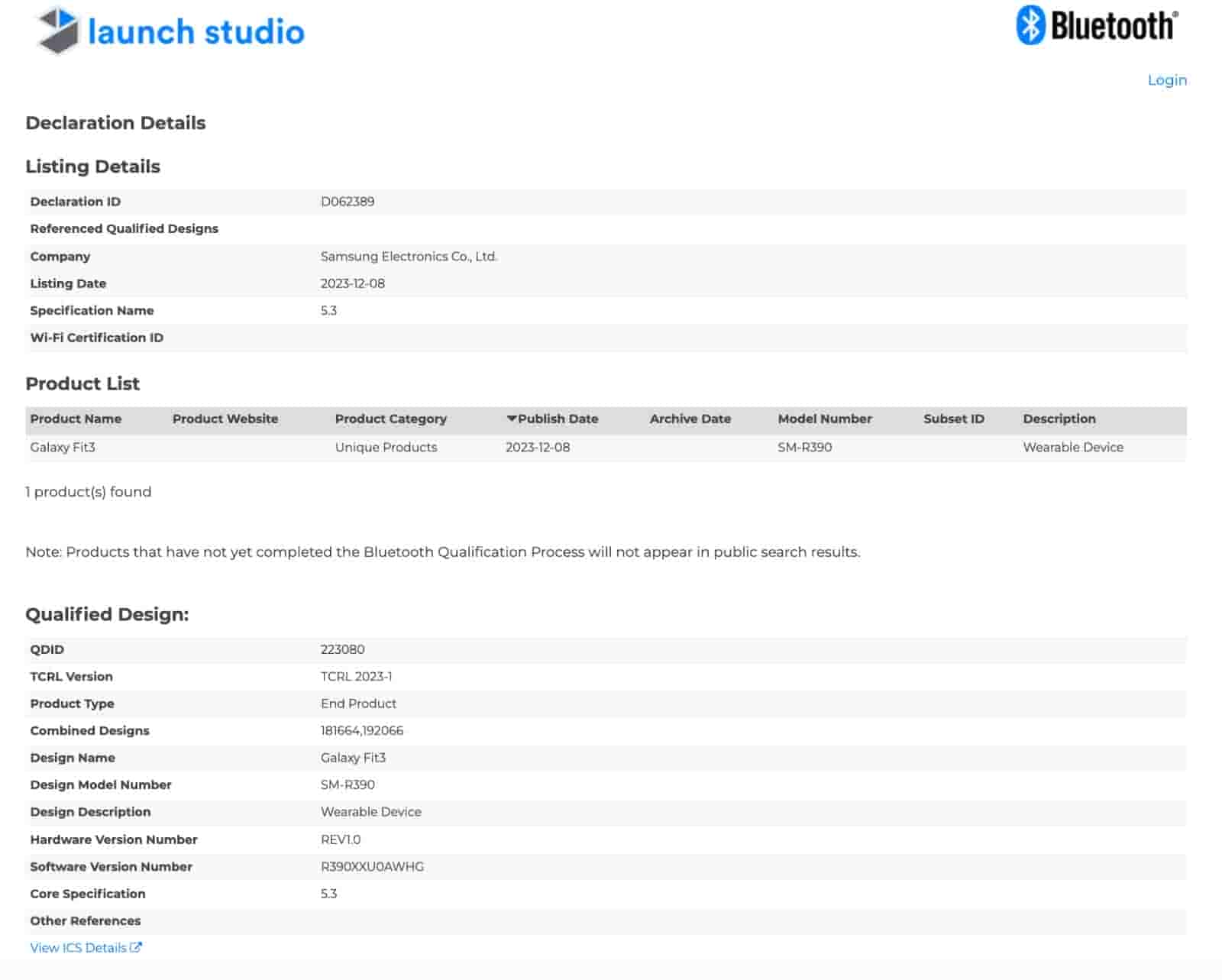Select the Combined Designs numbers
The height and width of the screenshot is (980, 1222).
361,730
